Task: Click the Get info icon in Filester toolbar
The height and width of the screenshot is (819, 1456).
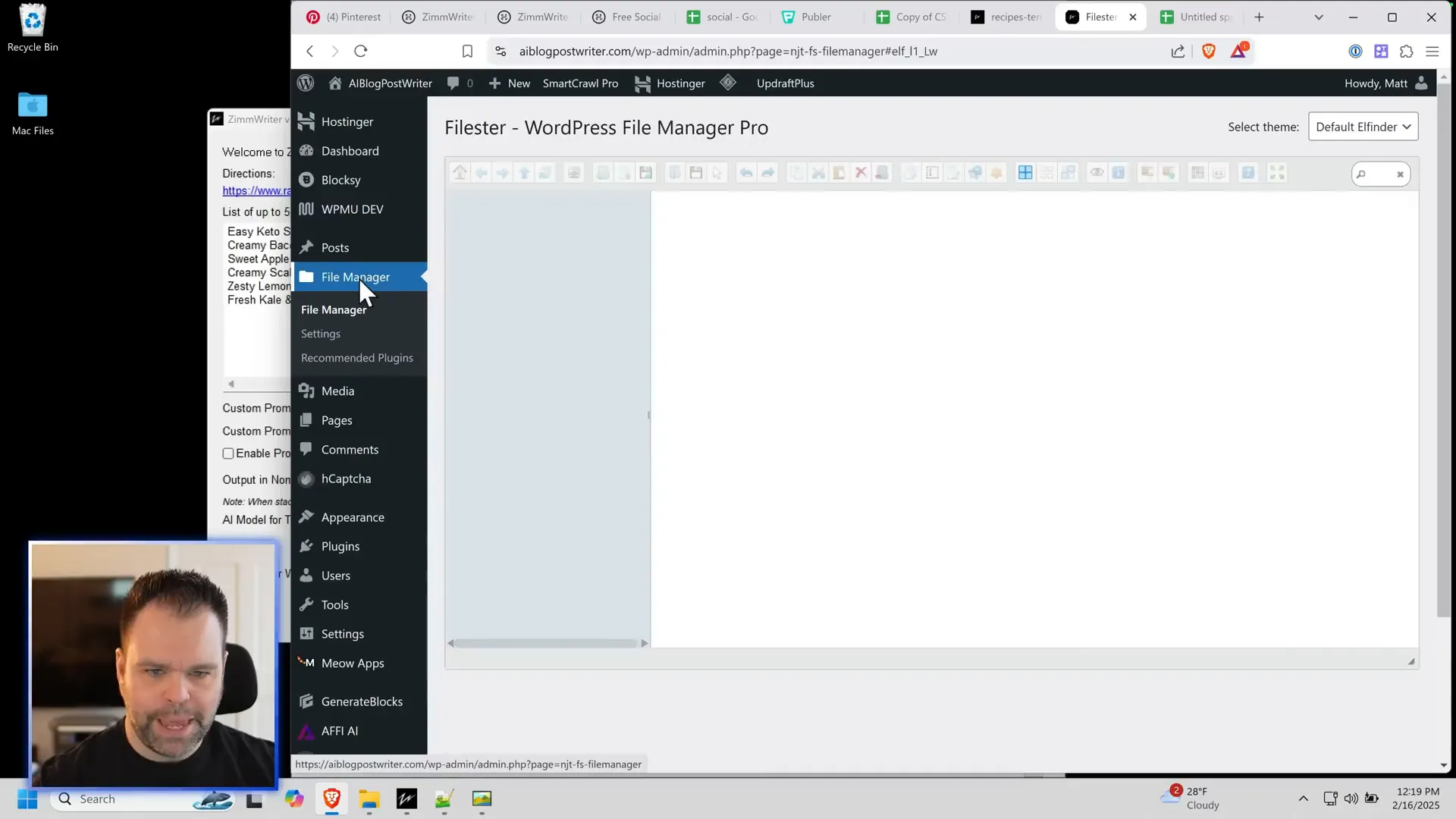Action: [x=1119, y=173]
